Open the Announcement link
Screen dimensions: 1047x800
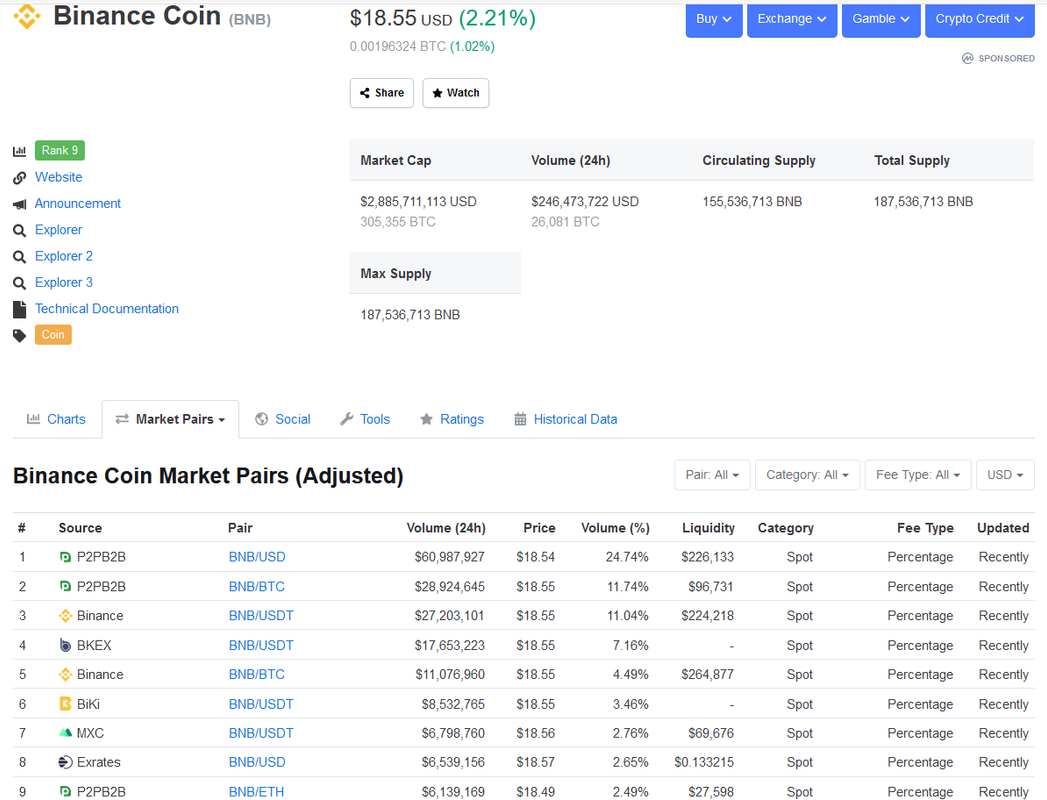(77, 203)
